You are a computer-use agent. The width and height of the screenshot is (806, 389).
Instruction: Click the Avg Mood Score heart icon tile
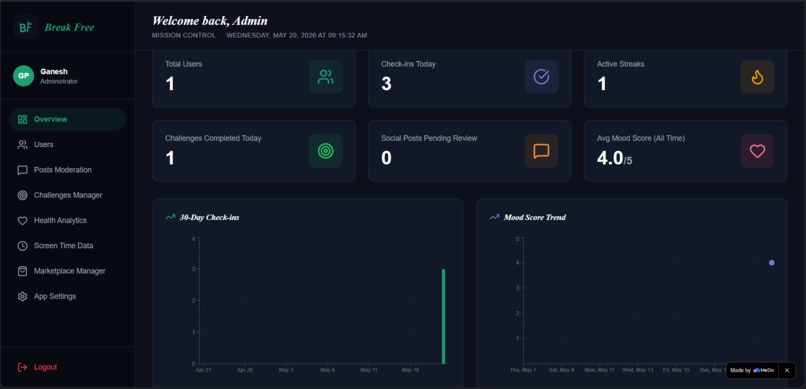pyautogui.click(x=757, y=151)
